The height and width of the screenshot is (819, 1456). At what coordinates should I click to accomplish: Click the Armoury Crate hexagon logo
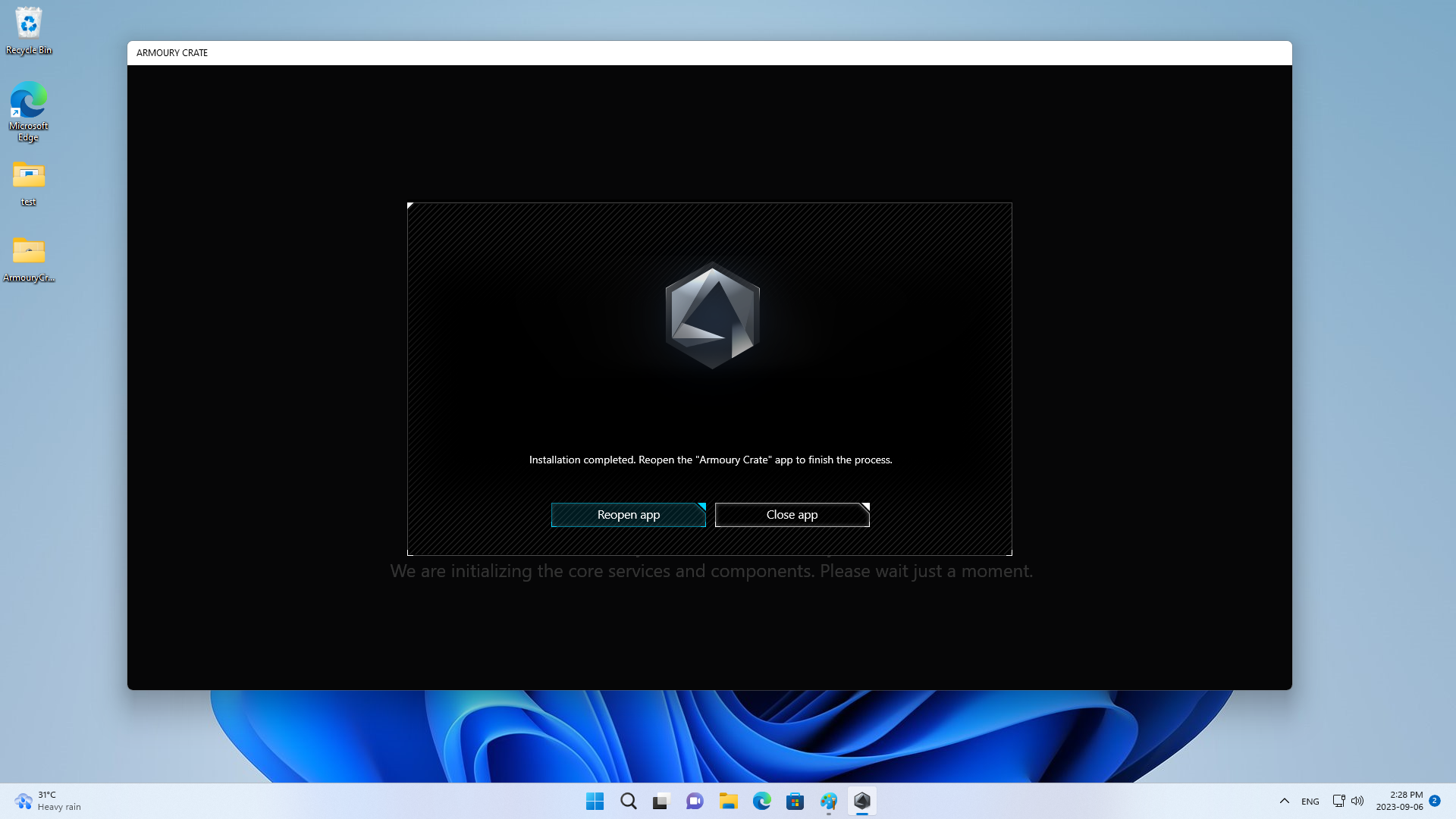click(x=712, y=315)
